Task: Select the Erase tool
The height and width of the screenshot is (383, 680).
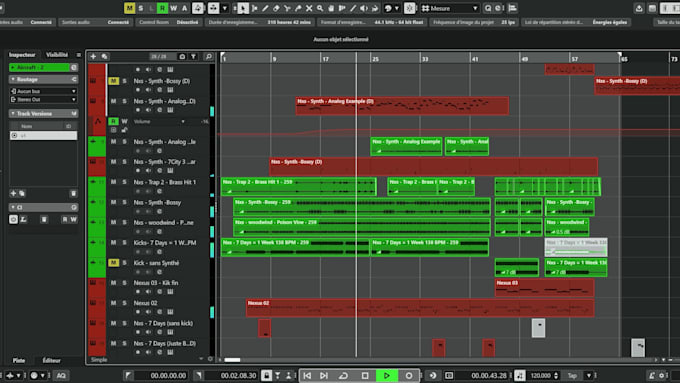Action: [276, 8]
